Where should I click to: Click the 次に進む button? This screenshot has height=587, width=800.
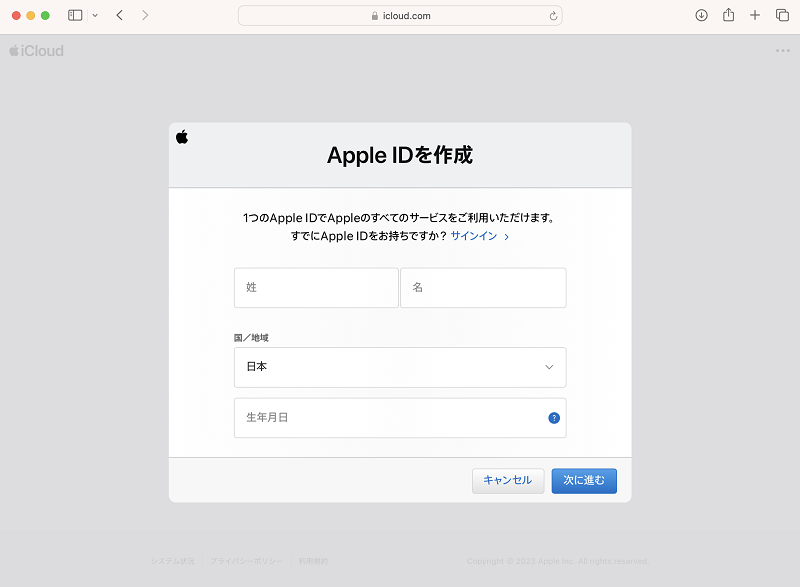[584, 481]
